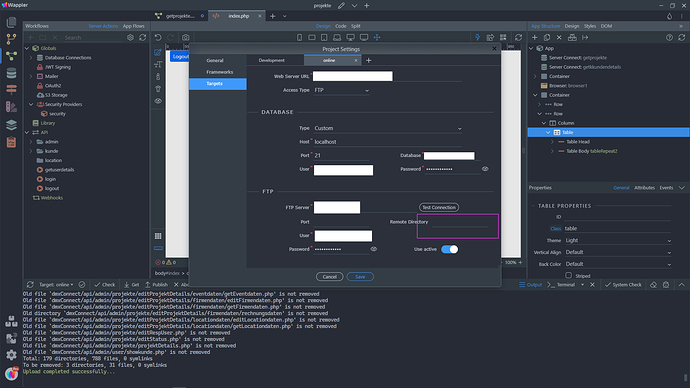The image size is (690, 388).
Task: Open the Theme Light dropdown
Action: [618, 241]
